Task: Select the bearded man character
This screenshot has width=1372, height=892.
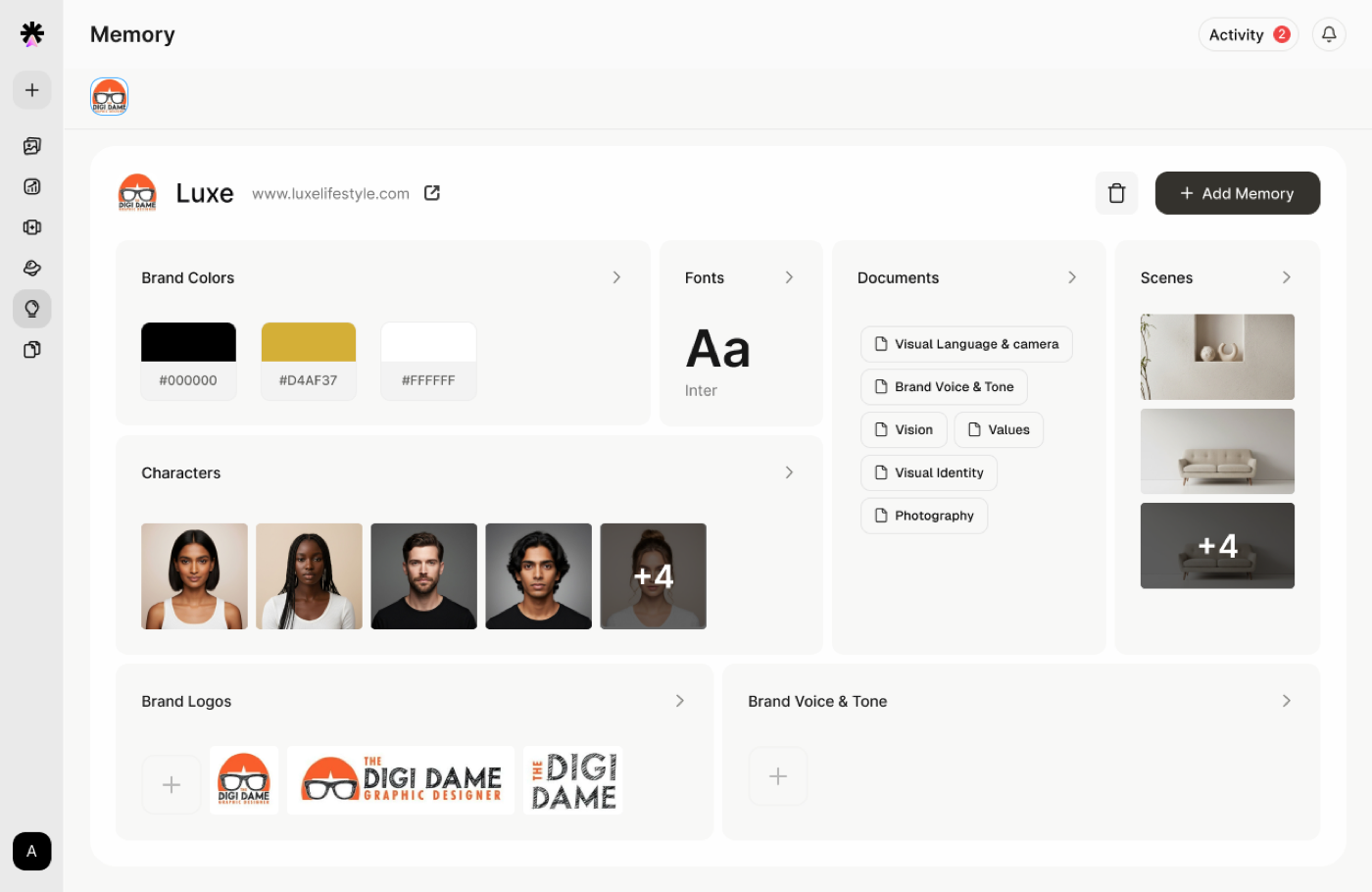Action: tap(423, 576)
